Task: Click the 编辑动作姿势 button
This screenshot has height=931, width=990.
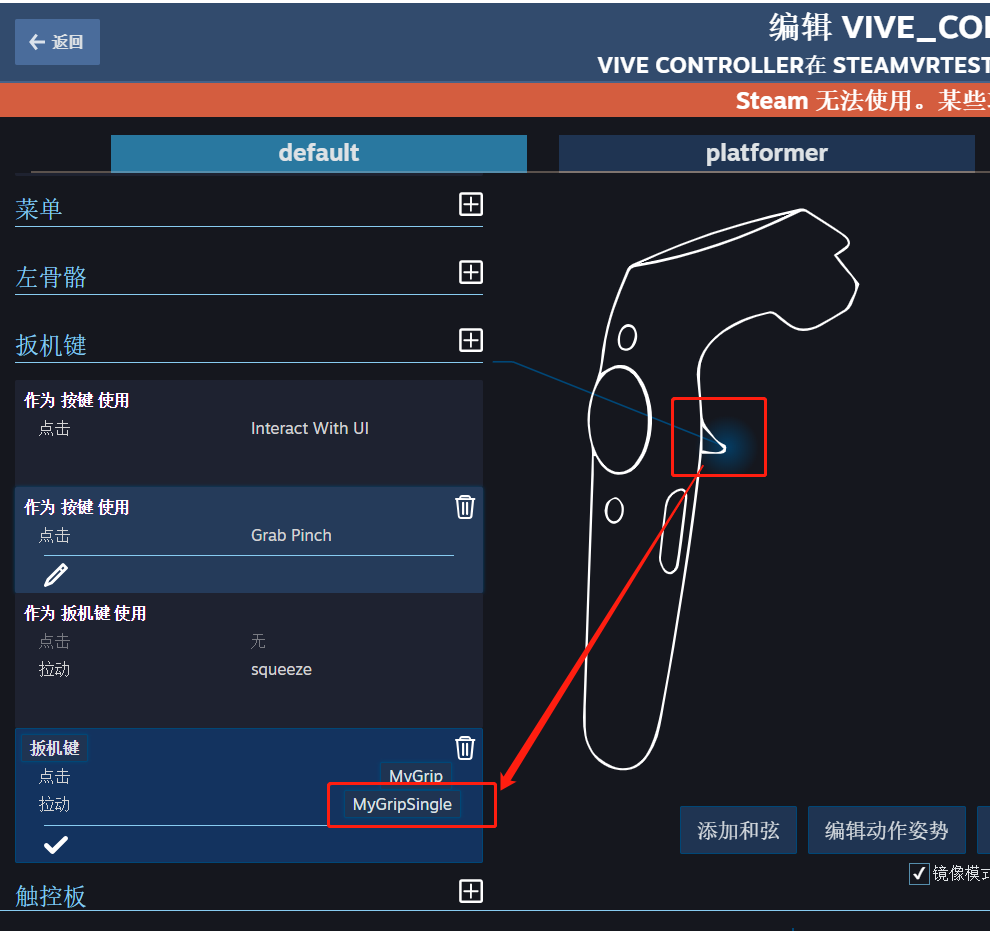Action: (886, 830)
